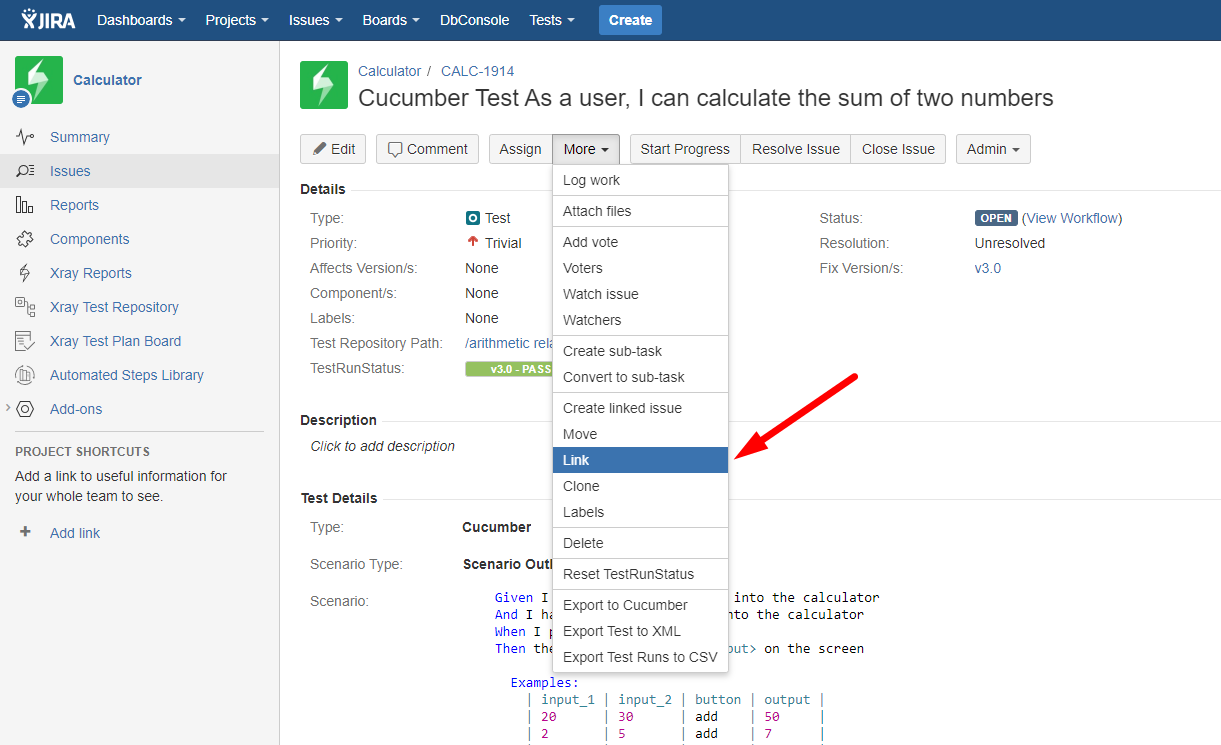Choose Add vote in the menu
1221x745 pixels.
(641, 242)
